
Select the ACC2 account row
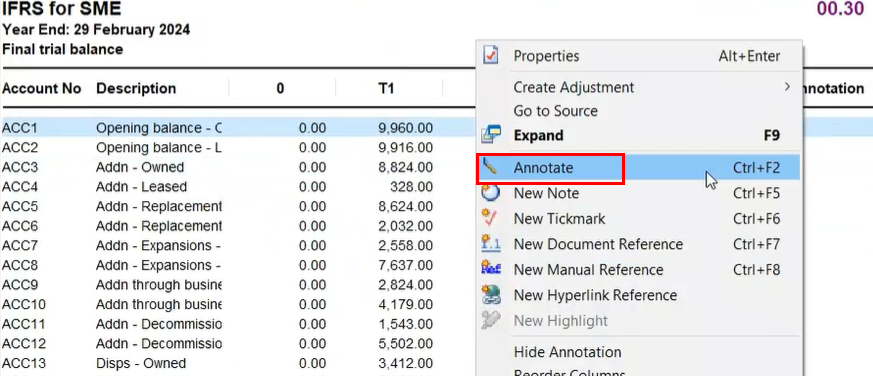[19, 148]
